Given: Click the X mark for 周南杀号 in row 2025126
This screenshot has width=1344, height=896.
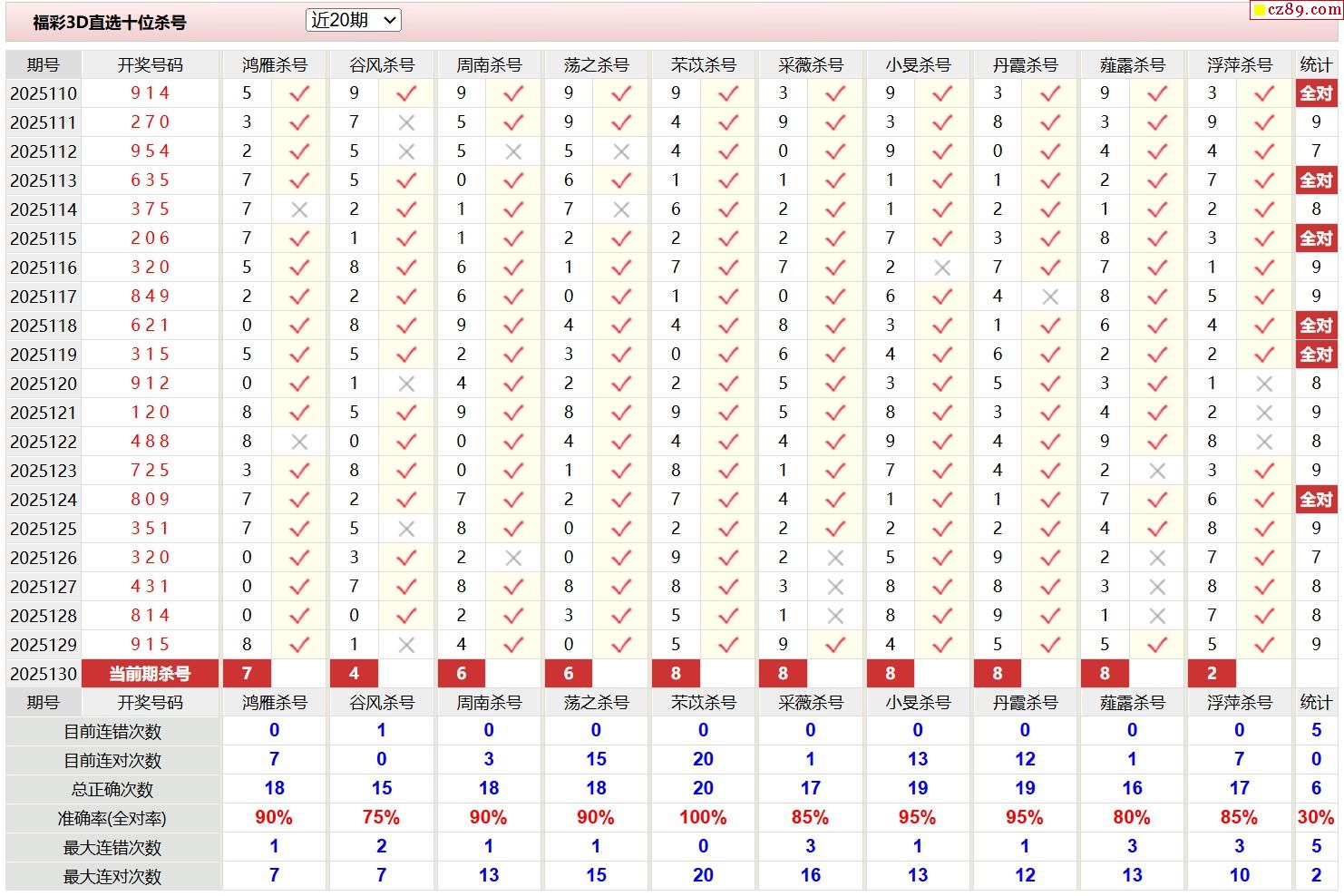Looking at the screenshot, I should [x=513, y=558].
